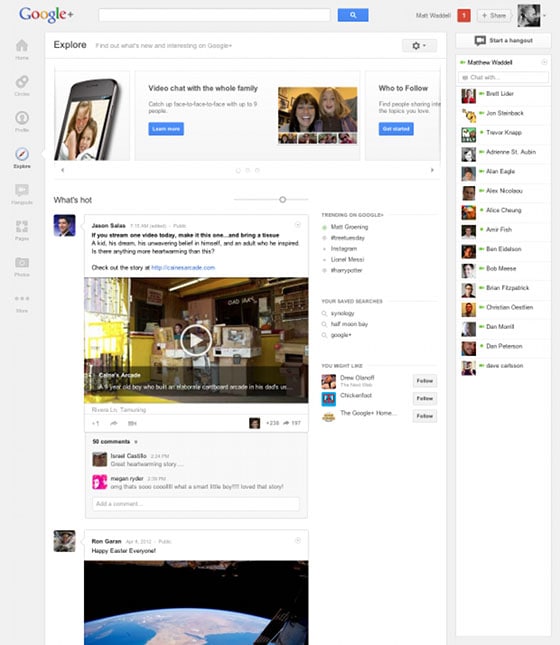This screenshot has width=560, height=645.
Task: Select the second carousel page dot
Action: (248, 170)
